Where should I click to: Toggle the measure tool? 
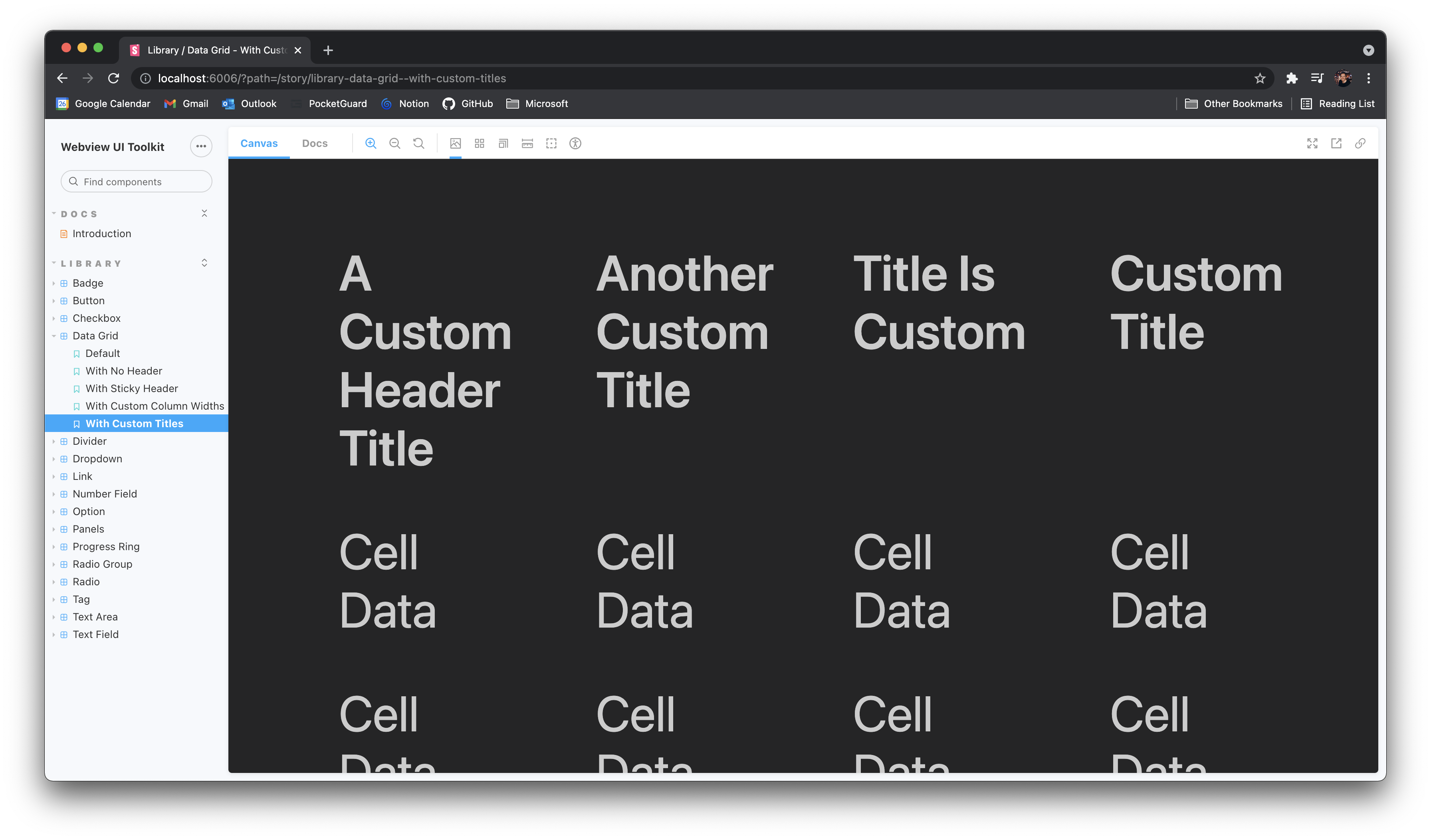527,143
